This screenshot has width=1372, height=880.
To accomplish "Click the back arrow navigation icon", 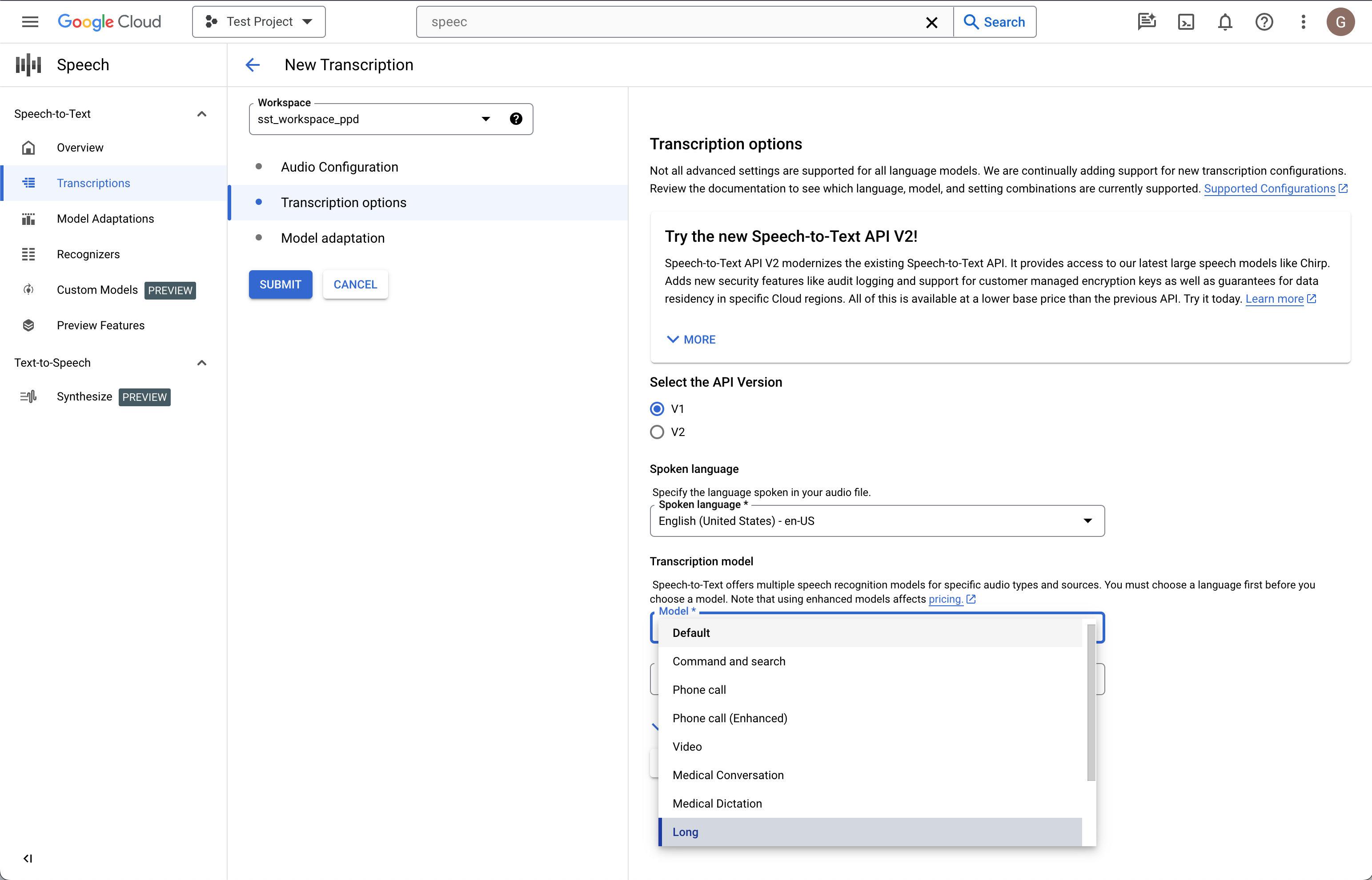I will coord(254,65).
